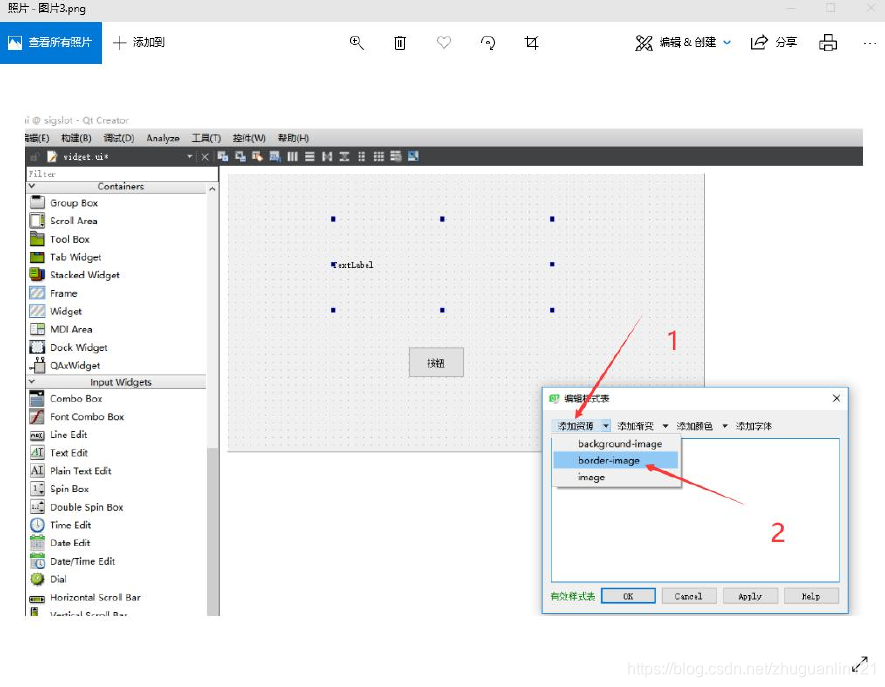The width and height of the screenshot is (885, 687).
Task: Select the Edit Widgets mode icon
Action: click(222, 156)
